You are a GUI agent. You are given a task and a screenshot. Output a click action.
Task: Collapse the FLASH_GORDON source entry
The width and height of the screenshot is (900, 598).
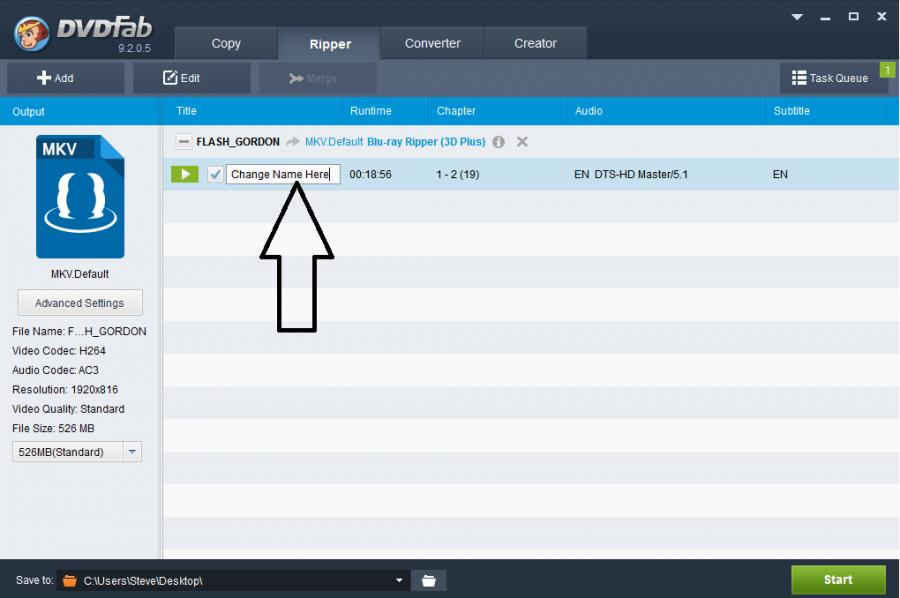184,141
